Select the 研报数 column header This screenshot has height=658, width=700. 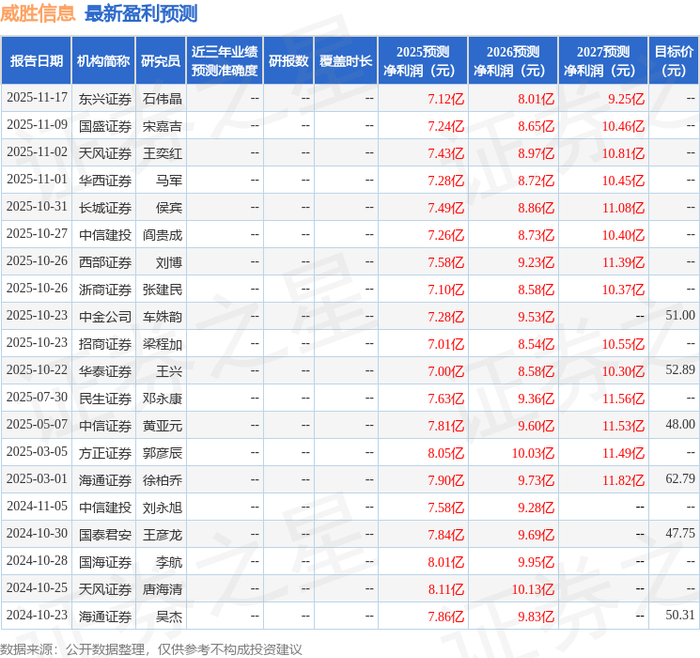289,61
